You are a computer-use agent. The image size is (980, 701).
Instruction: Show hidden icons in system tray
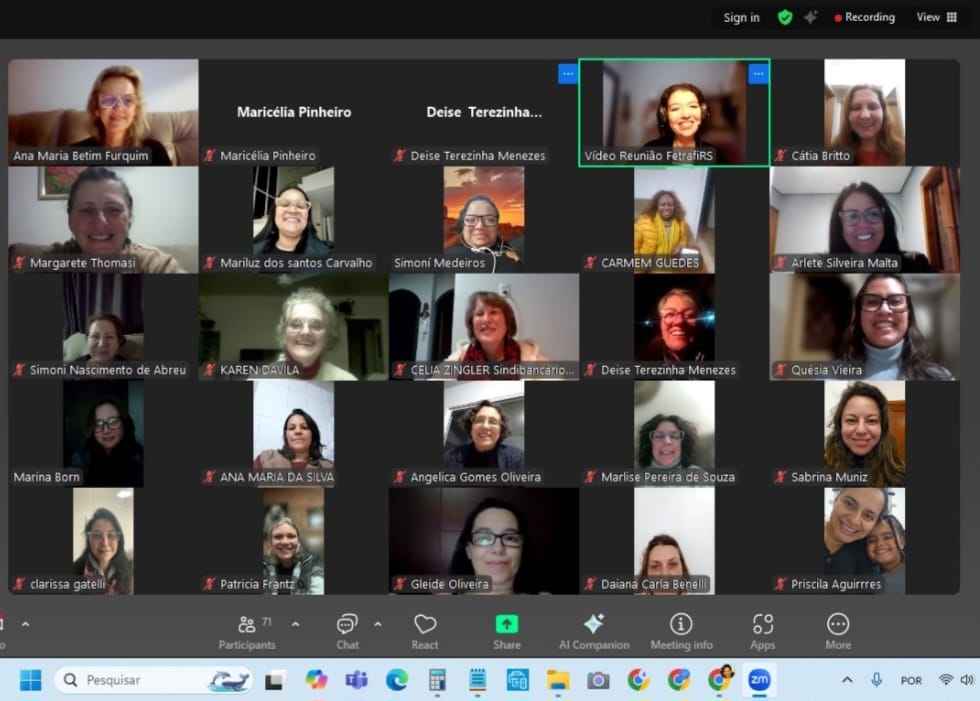pos(847,680)
